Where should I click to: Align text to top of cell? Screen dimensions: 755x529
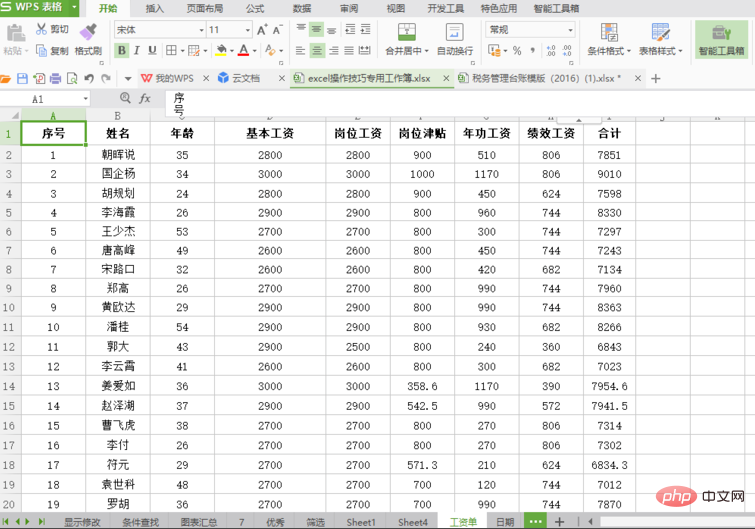click(x=301, y=28)
